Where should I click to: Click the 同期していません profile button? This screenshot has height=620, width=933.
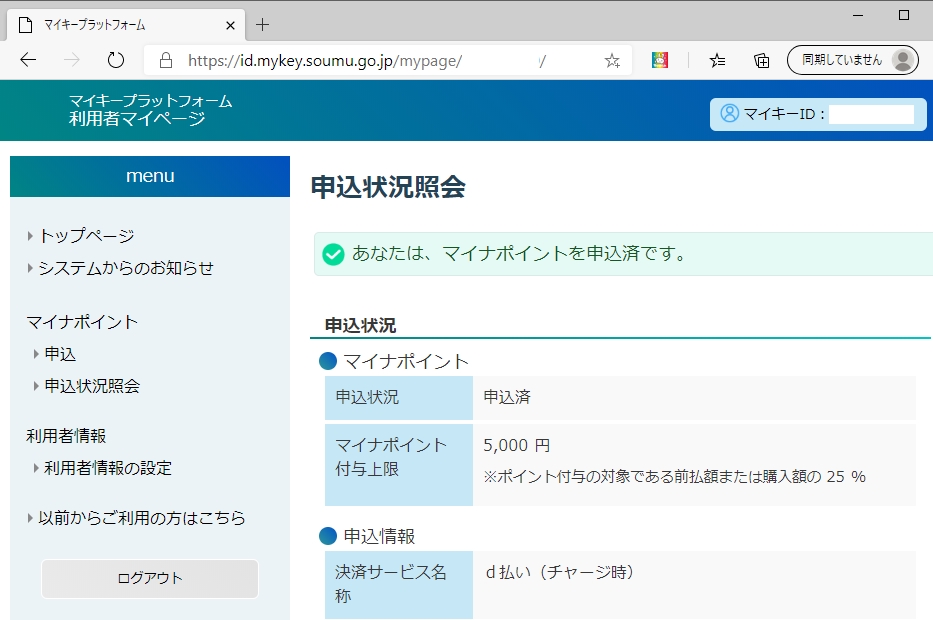tap(853, 60)
